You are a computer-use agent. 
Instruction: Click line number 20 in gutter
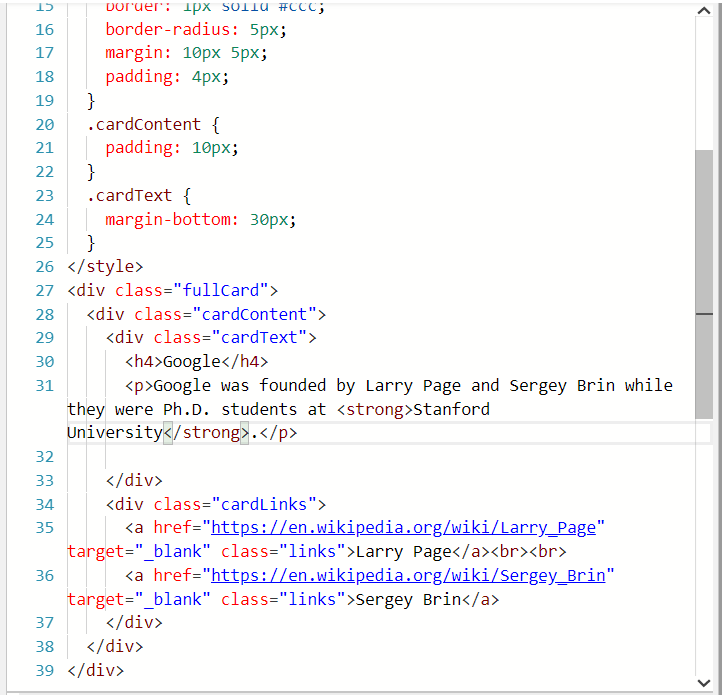(x=45, y=124)
